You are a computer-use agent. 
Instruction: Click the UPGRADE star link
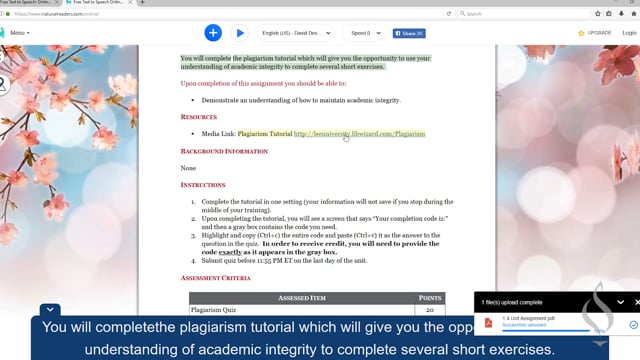tap(595, 33)
